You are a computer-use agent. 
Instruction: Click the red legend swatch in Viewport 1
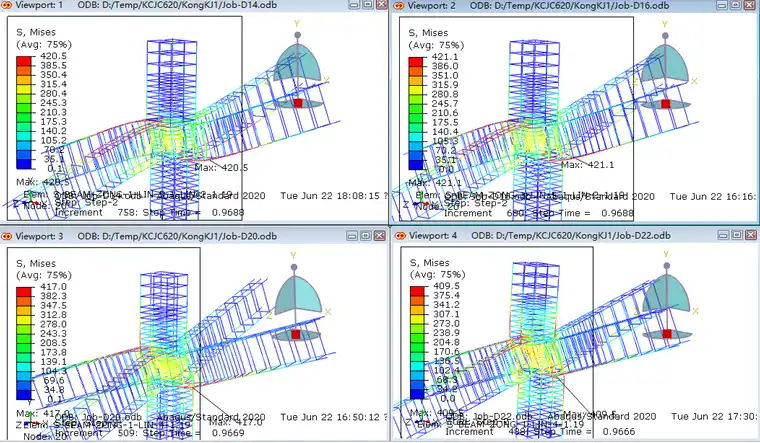coord(24,61)
